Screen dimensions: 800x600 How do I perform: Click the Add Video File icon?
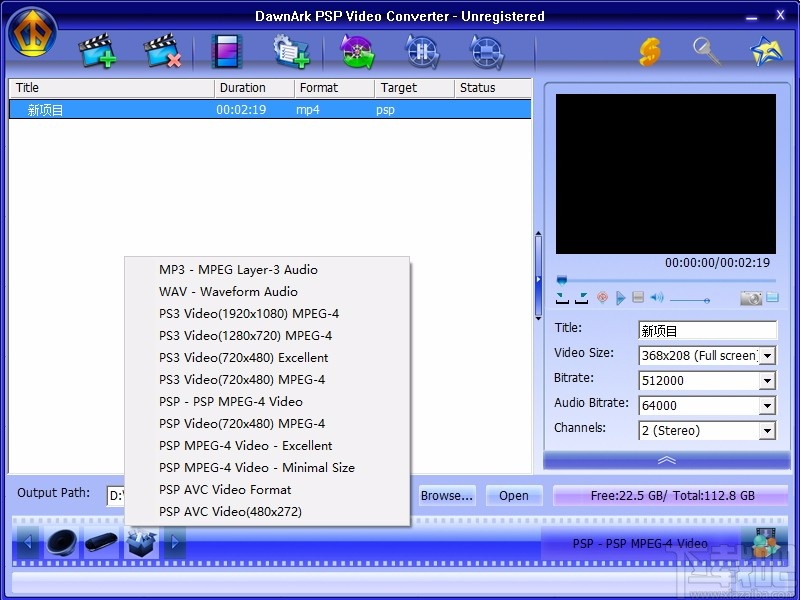[x=95, y=50]
